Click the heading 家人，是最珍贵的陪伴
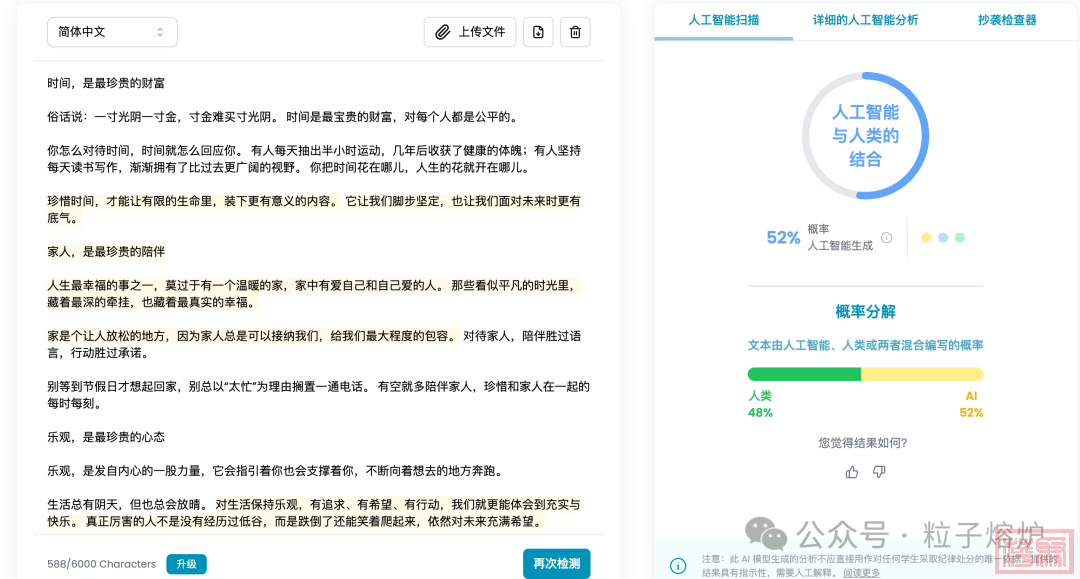1080x579 pixels. click(x=106, y=252)
